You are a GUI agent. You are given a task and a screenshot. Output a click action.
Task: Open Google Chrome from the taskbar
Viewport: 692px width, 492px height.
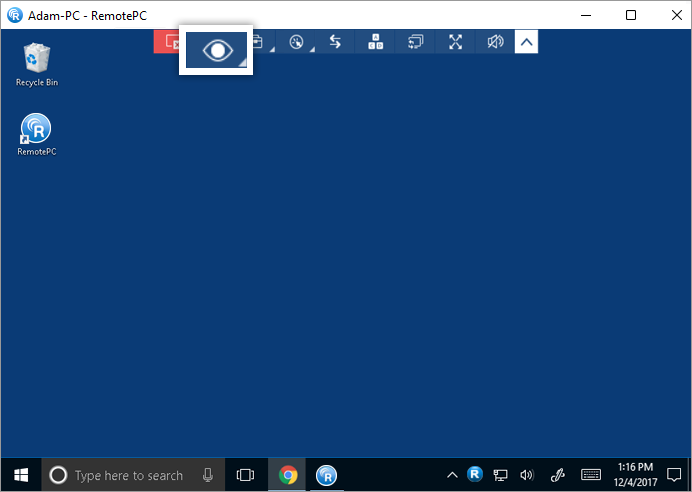pyautogui.click(x=288, y=475)
